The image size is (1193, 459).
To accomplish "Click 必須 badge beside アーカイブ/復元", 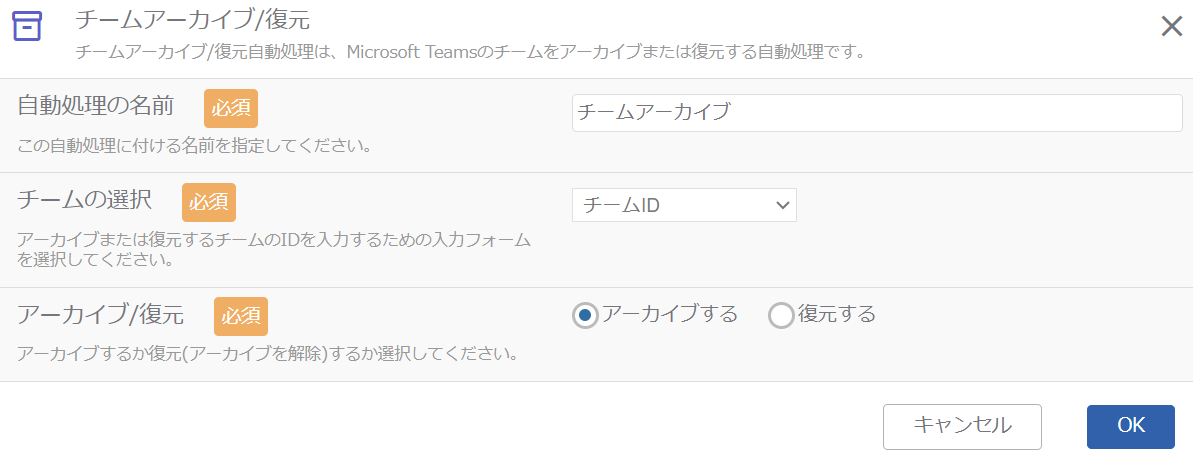I will coord(241,316).
